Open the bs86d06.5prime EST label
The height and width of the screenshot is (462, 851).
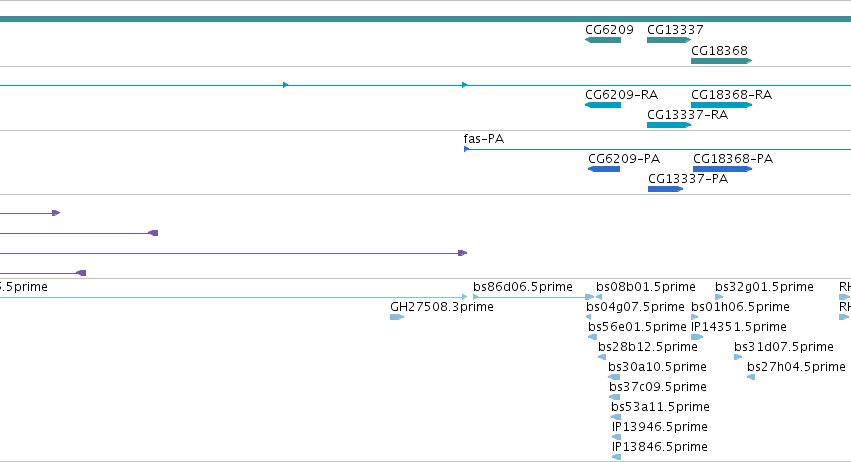pos(523,287)
